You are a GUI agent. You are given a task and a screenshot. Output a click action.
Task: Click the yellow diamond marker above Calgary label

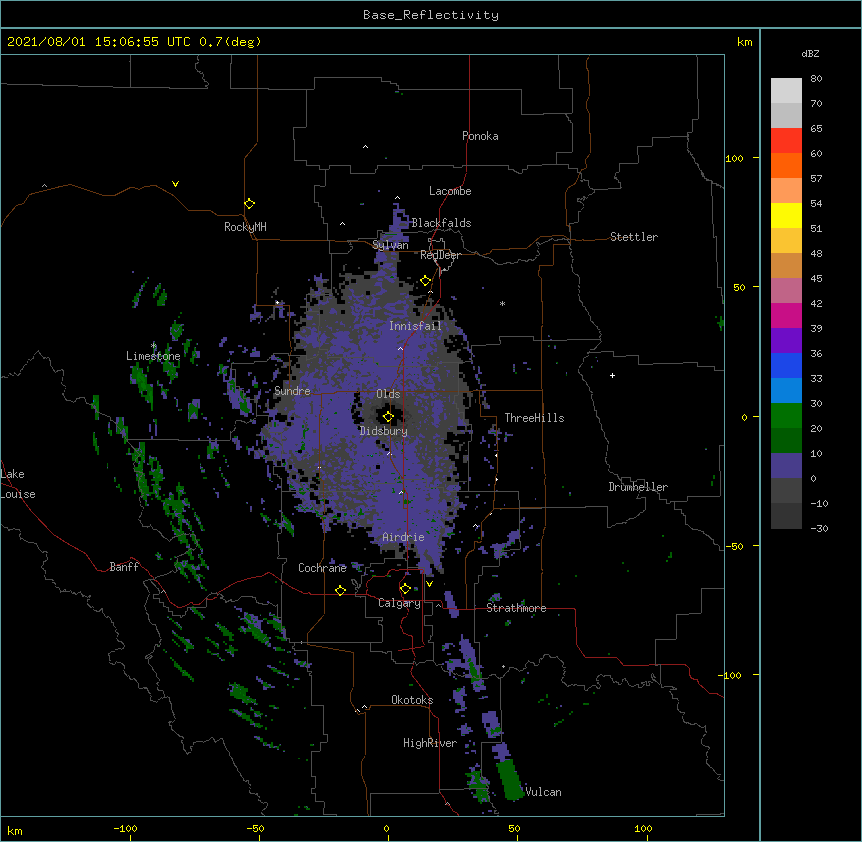[x=405, y=589]
